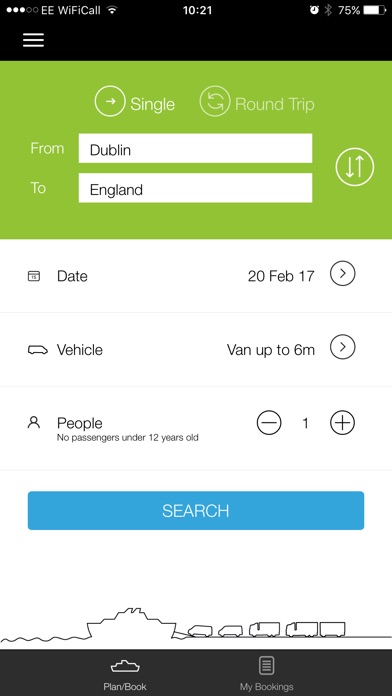This screenshot has width=392, height=696.
Task: Edit the To field showing England
Action: coord(195,188)
